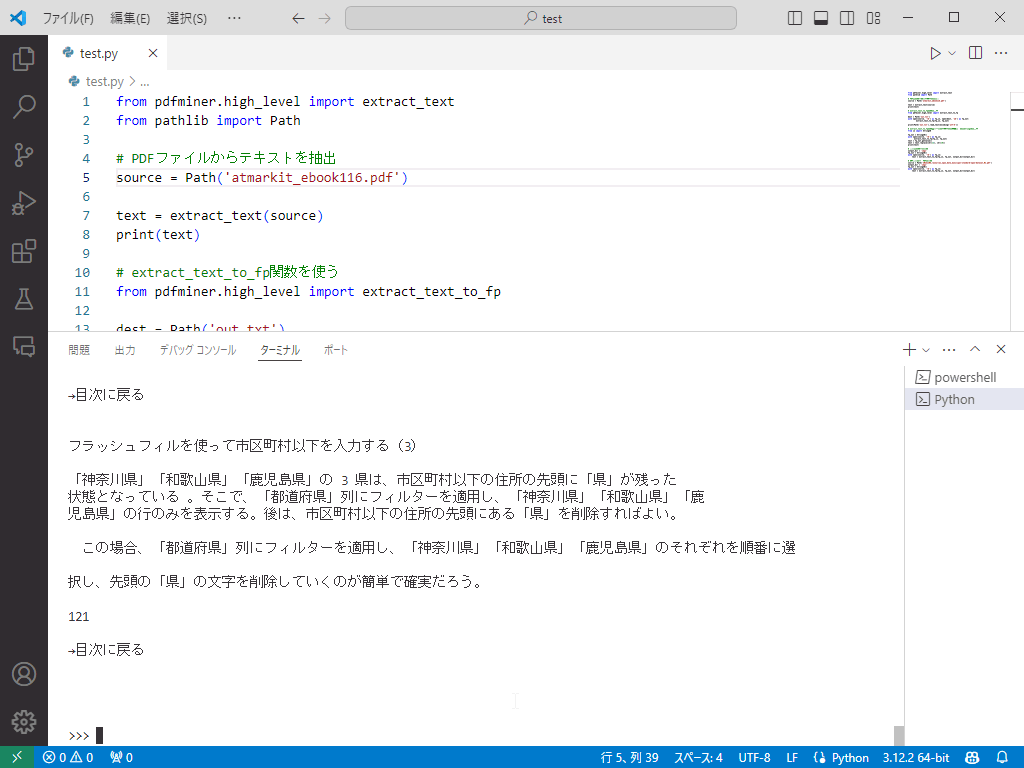Click the terminal vertical scrollbar thumb

(x=898, y=735)
